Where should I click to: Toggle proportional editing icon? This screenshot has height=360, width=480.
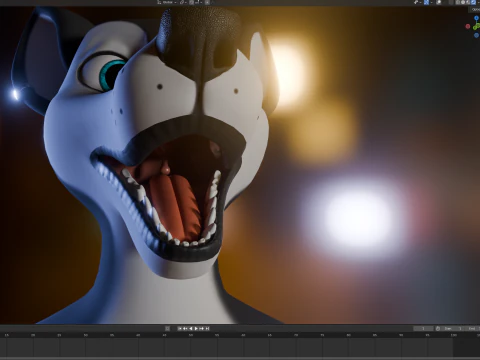coord(207,2)
